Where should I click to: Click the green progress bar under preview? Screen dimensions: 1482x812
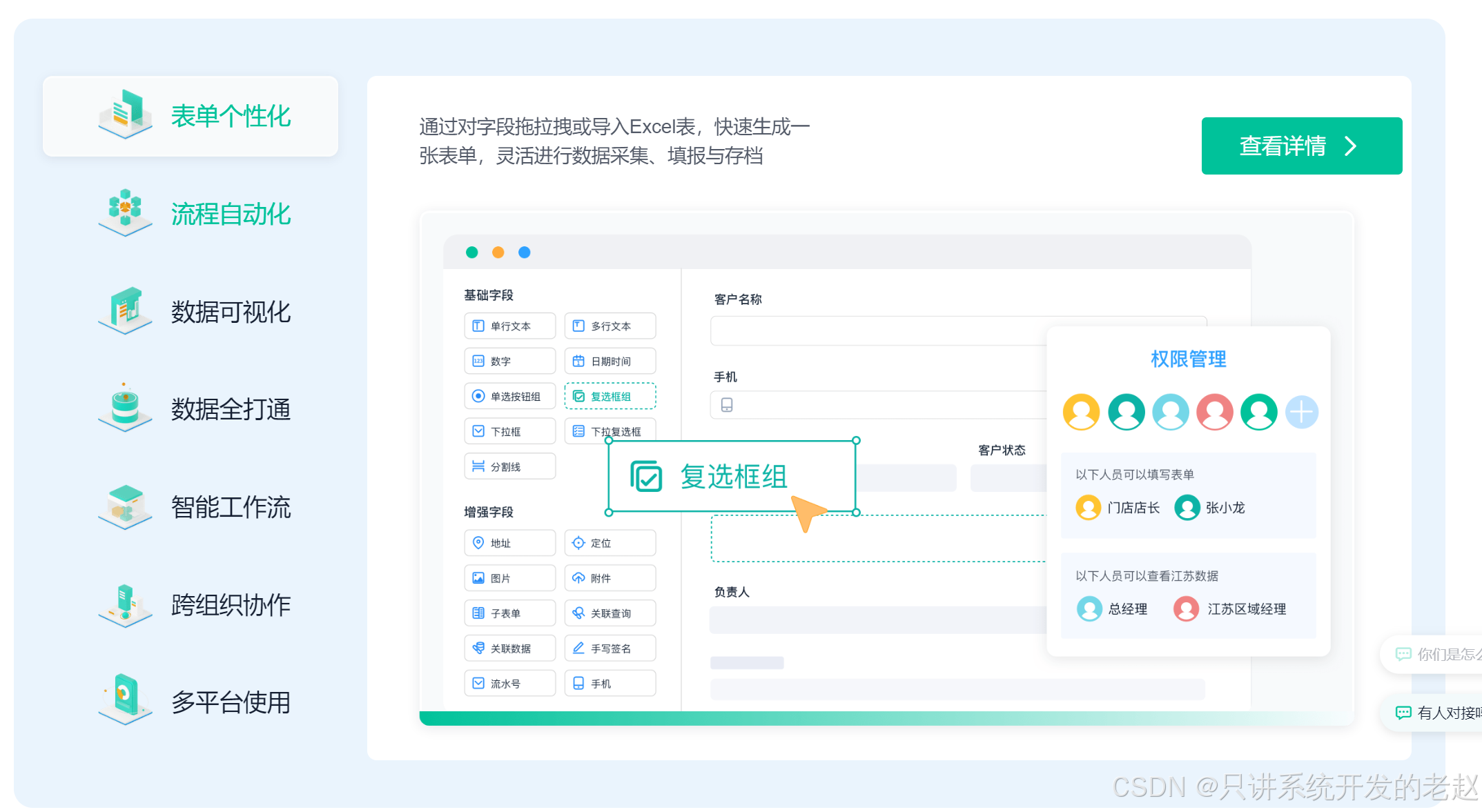click(690, 718)
